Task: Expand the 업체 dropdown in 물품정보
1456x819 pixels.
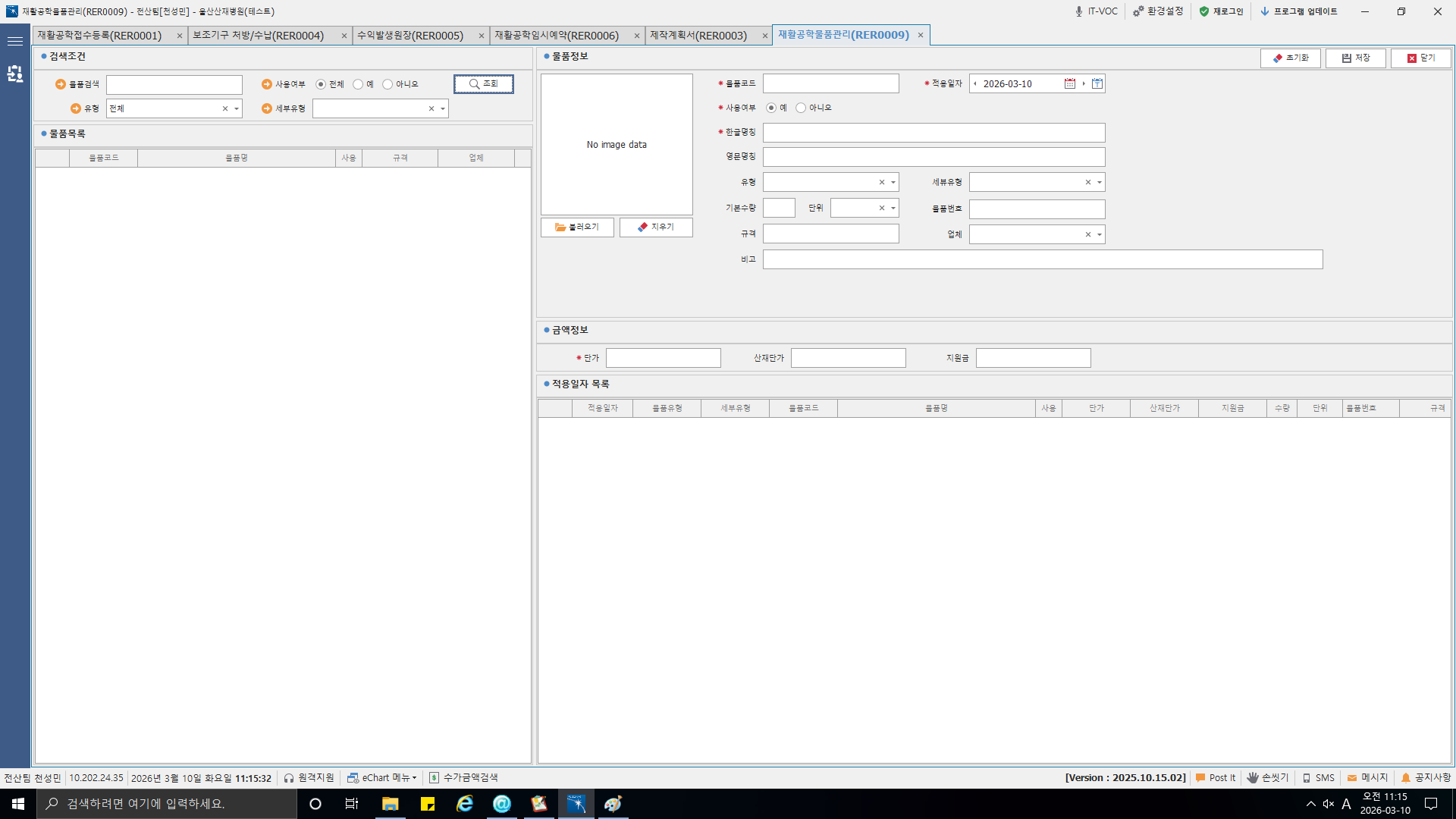Action: point(1100,234)
